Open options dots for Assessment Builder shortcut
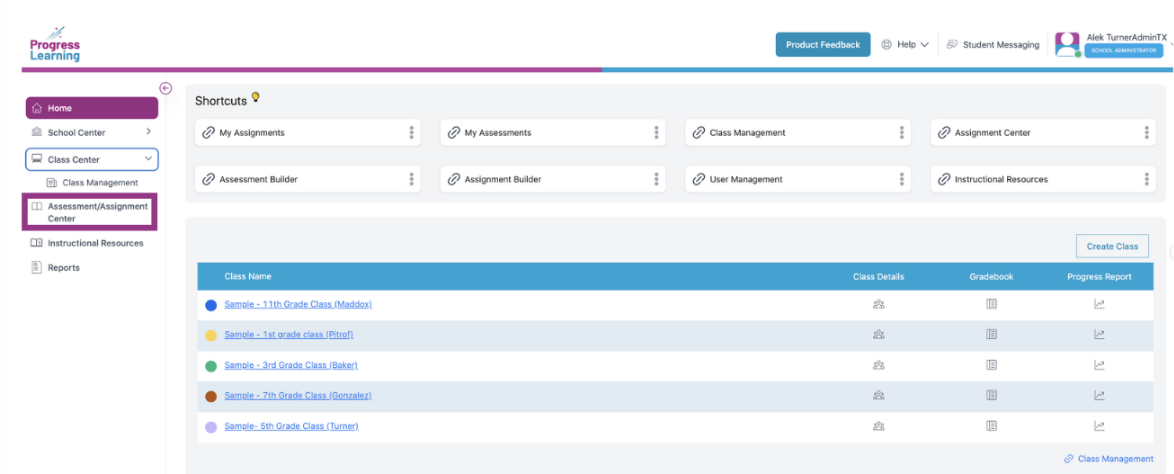The image size is (1174, 474). coord(411,179)
